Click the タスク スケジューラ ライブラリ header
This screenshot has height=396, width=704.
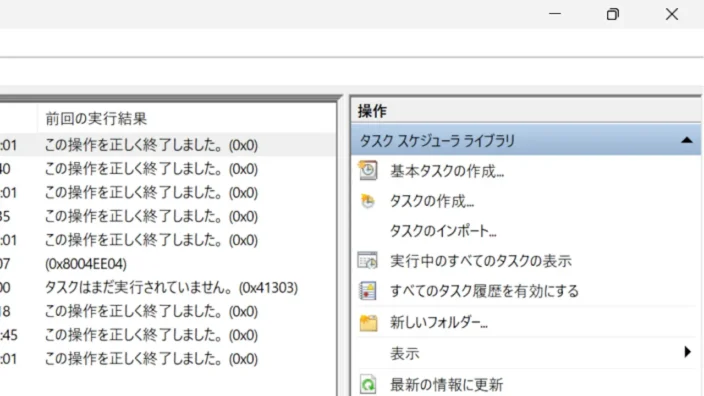[526, 141]
